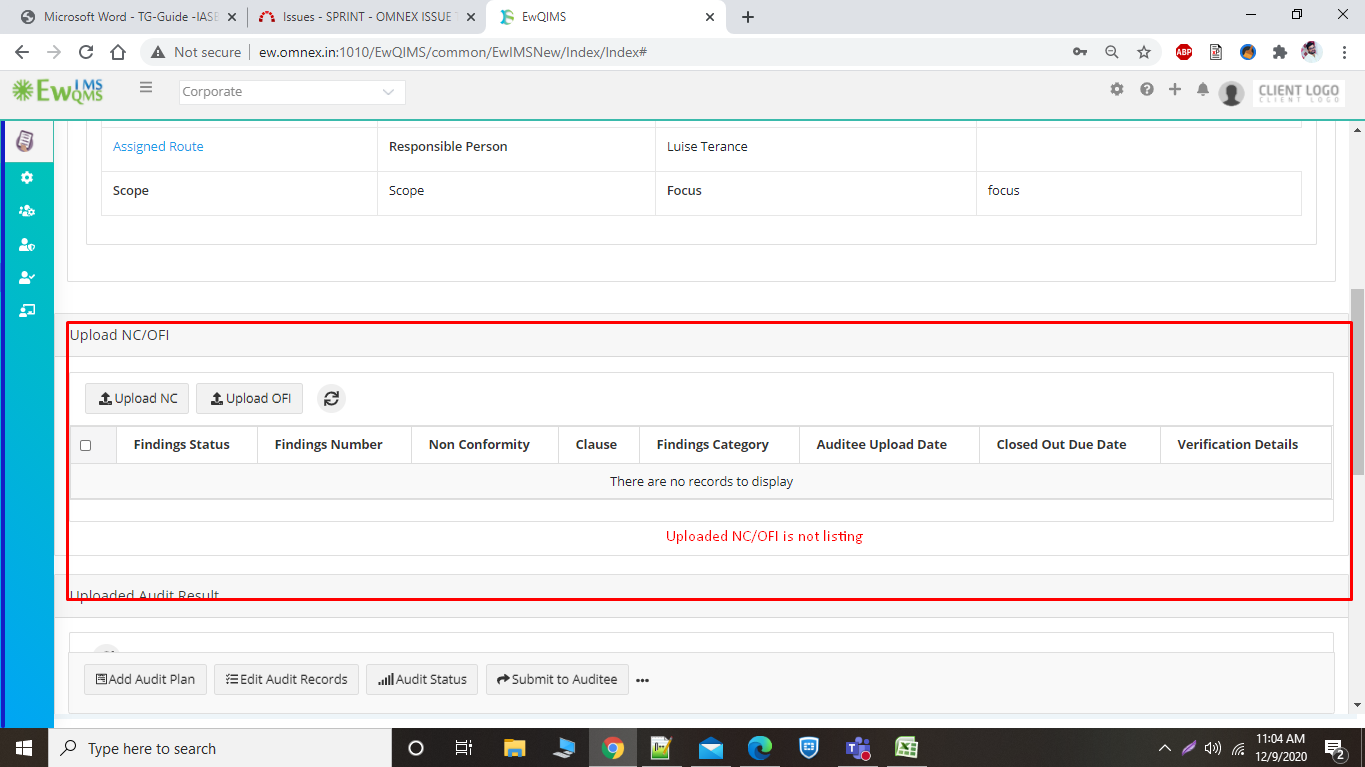This screenshot has width=1365, height=767.
Task: Open the browser extensions puzzle icon
Action: click(x=1279, y=52)
